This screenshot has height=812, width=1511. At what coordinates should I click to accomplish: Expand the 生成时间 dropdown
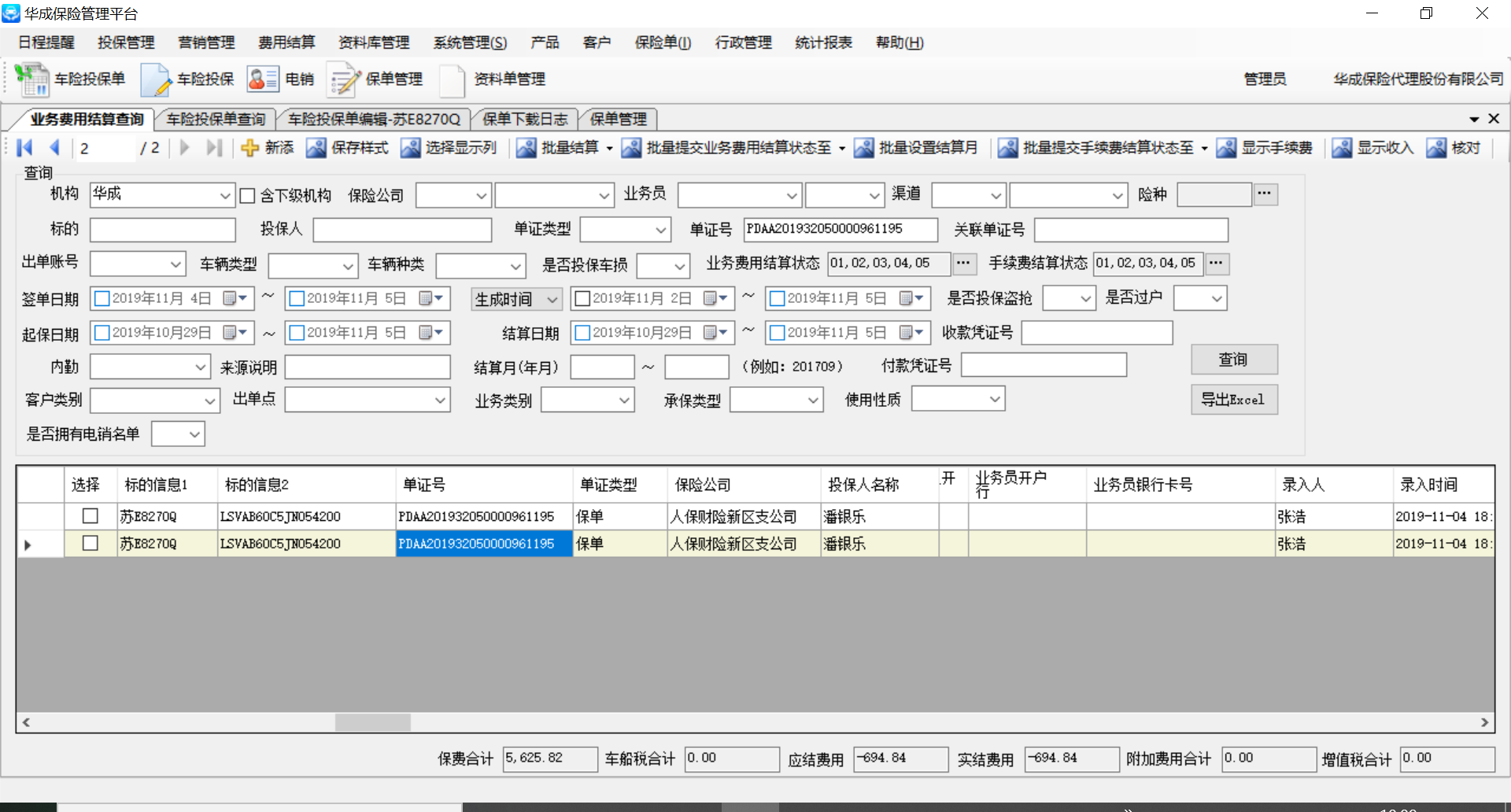click(x=552, y=299)
